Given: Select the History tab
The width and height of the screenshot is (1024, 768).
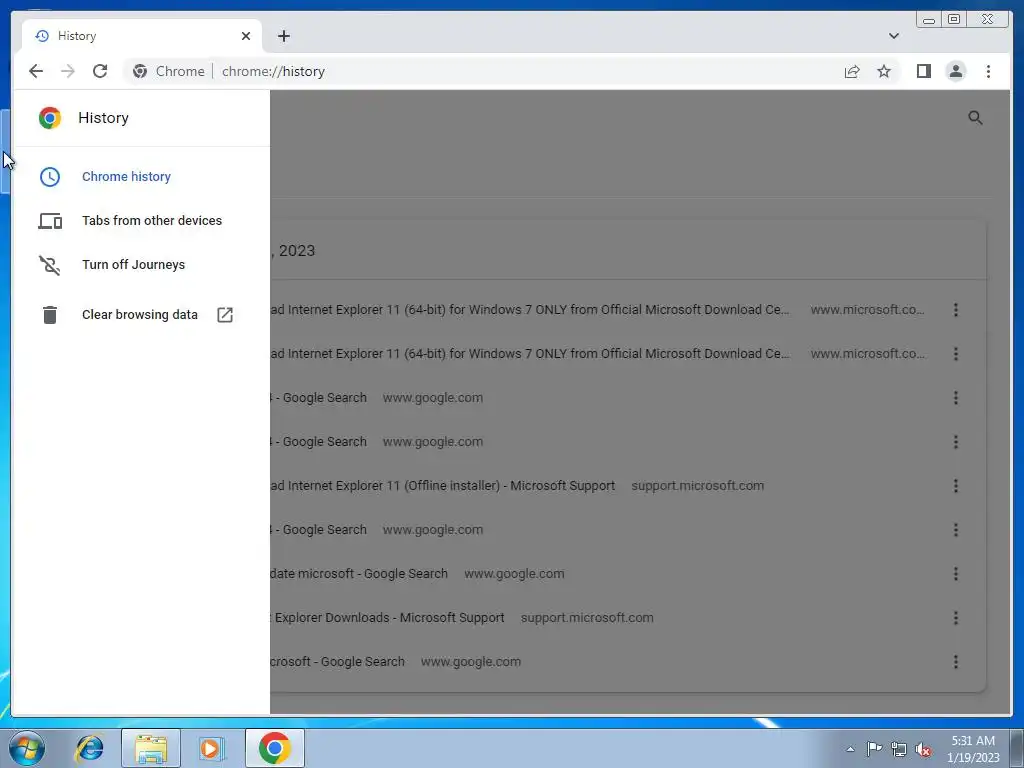Looking at the screenshot, I should (x=142, y=36).
